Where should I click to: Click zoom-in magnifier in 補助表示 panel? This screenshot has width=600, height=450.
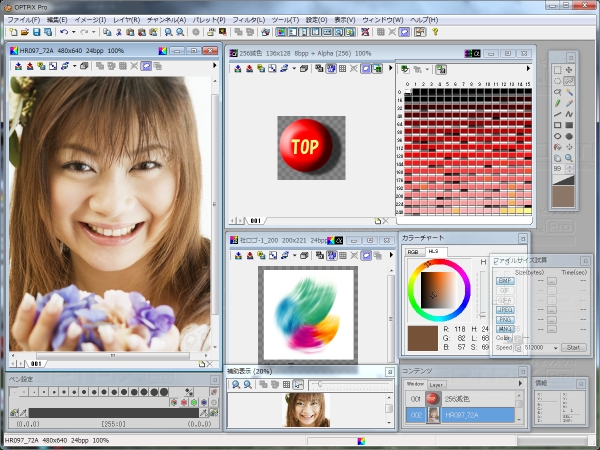pos(235,384)
